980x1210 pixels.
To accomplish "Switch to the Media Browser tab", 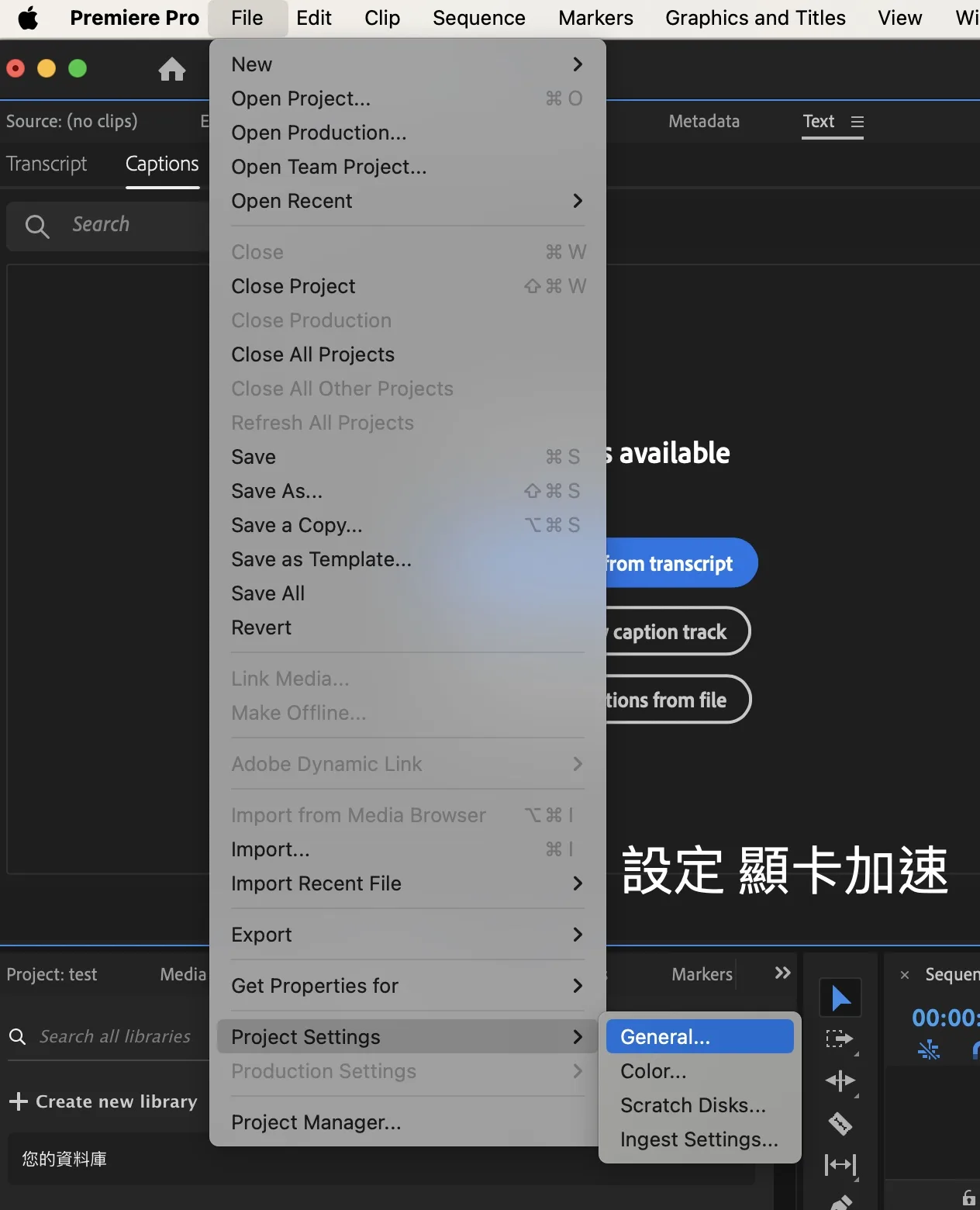I will click(x=184, y=974).
